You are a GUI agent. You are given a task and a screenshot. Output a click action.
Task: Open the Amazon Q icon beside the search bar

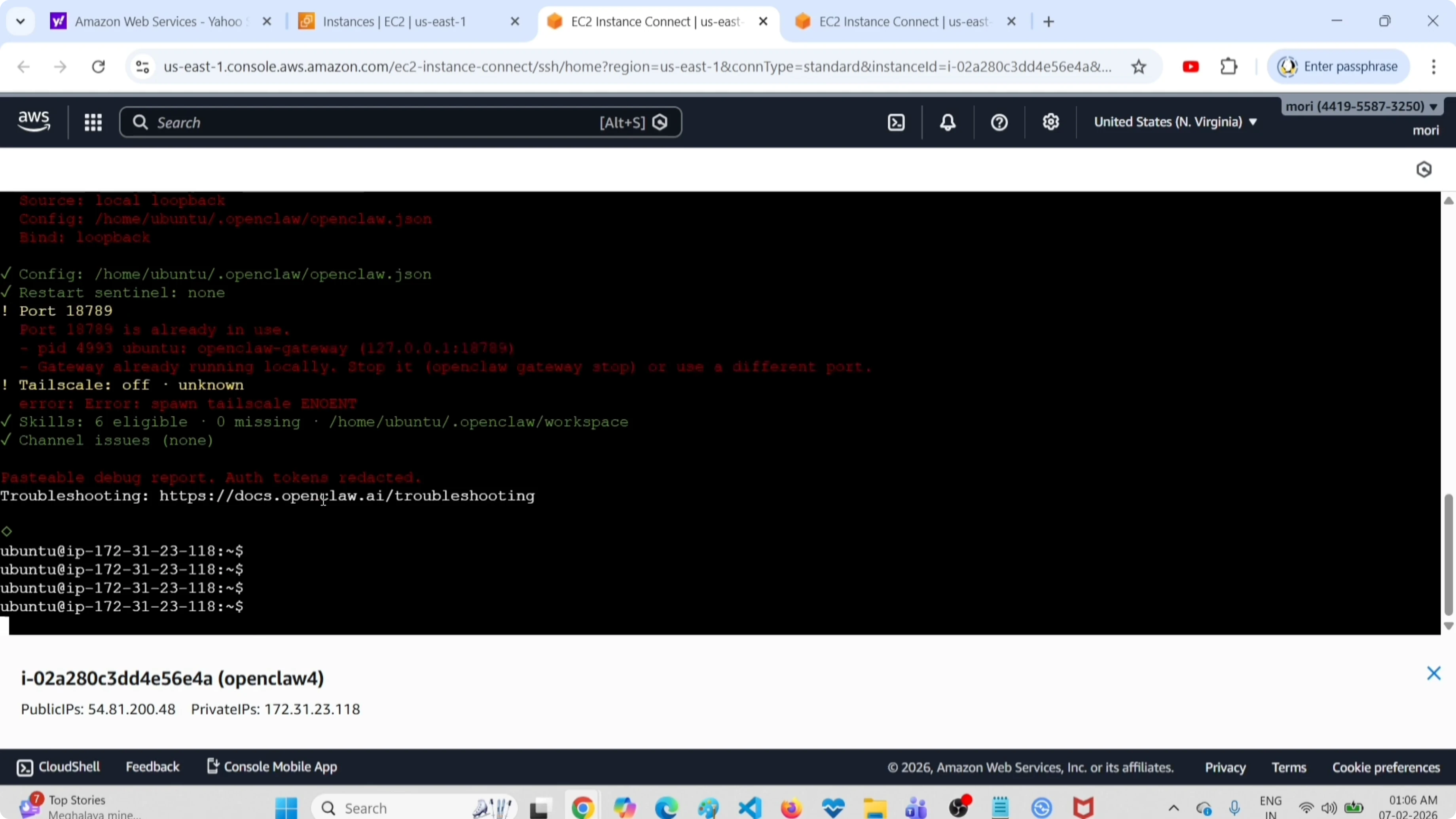tap(660, 122)
